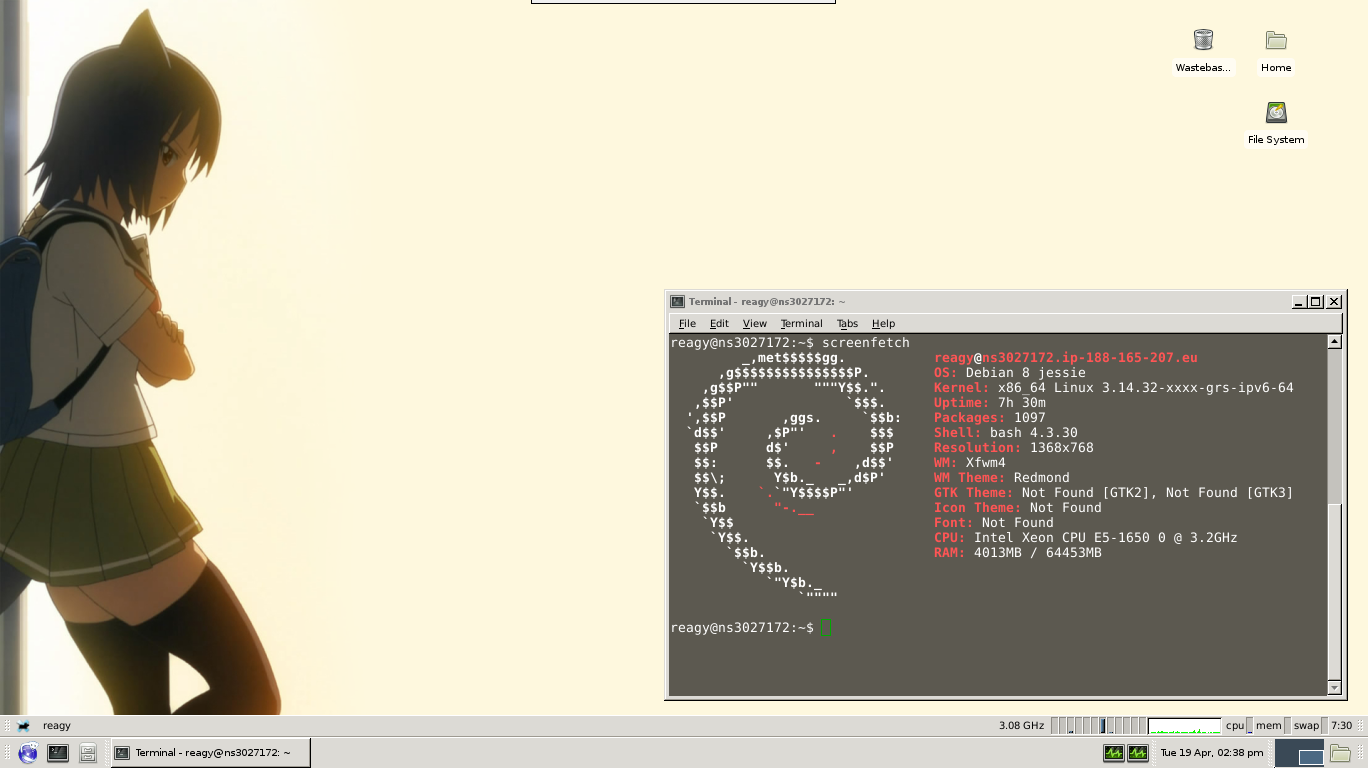
Task: Open the Terminal menu in menu bar
Action: click(801, 323)
